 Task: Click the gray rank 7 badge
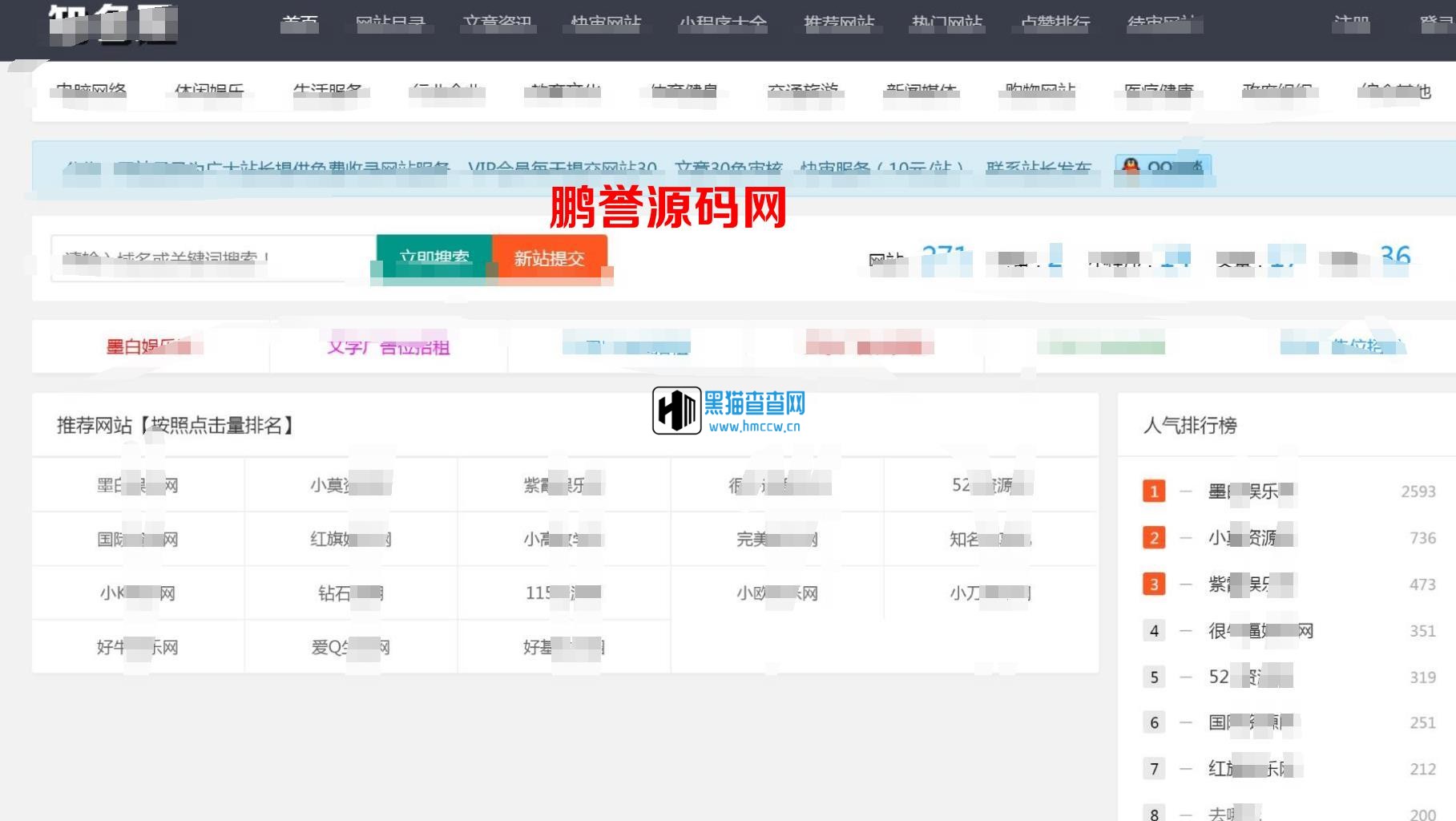[1153, 769]
